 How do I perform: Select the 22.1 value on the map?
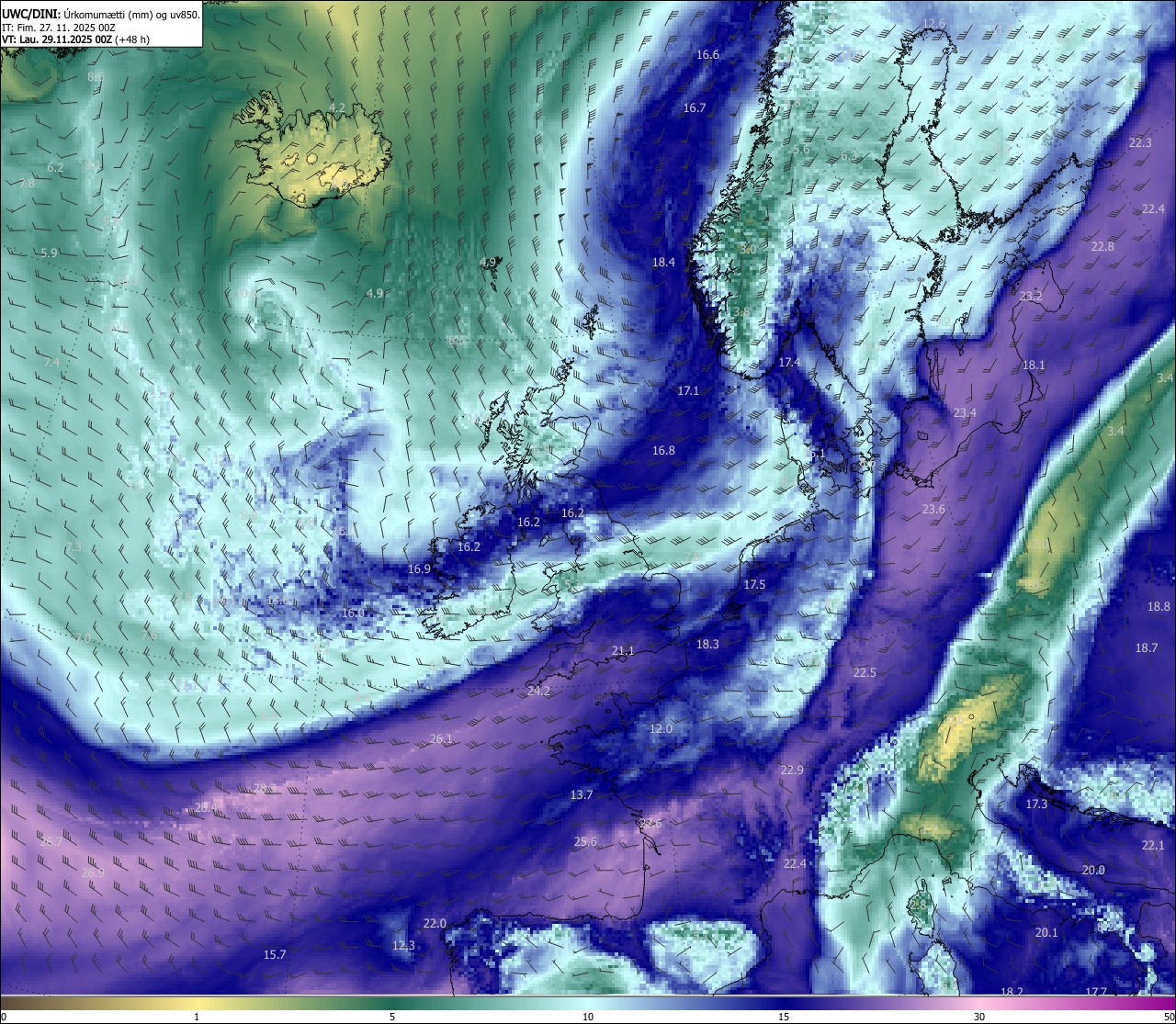click(1153, 846)
